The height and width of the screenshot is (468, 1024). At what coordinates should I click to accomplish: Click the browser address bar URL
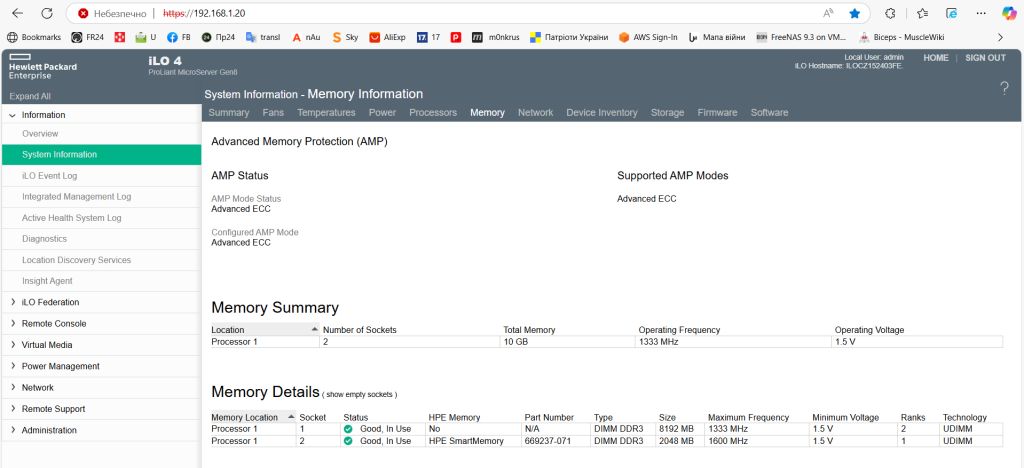(204, 13)
